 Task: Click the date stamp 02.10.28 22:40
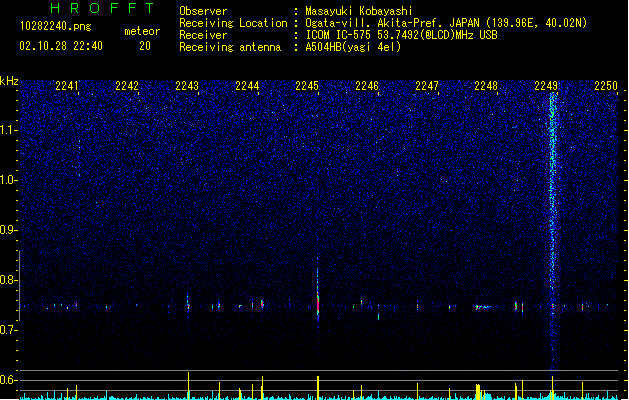[x=61, y=46]
